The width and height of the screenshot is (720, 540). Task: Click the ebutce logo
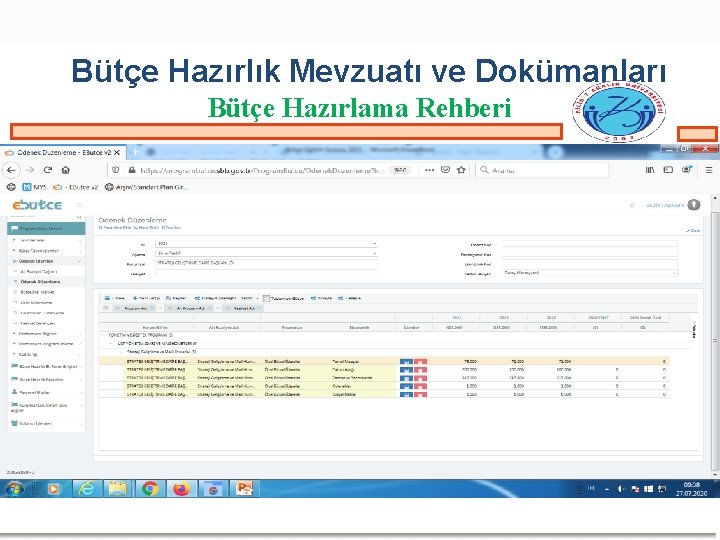coord(37,205)
